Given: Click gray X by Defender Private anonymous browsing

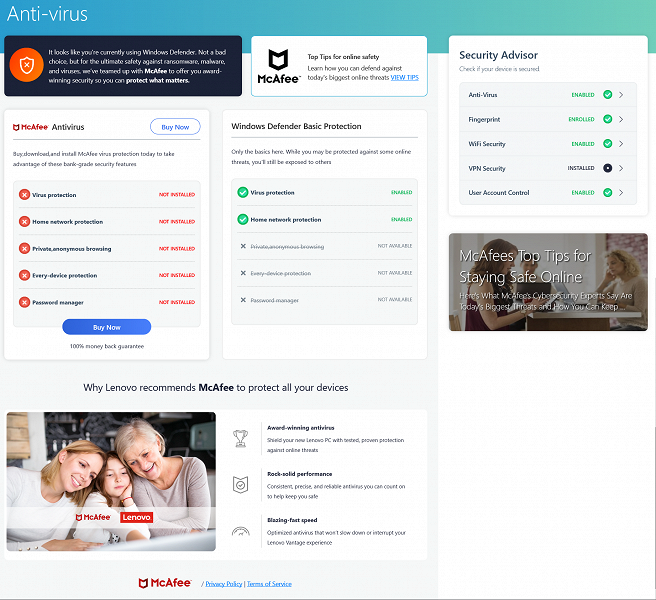Looking at the screenshot, I should [x=243, y=246].
